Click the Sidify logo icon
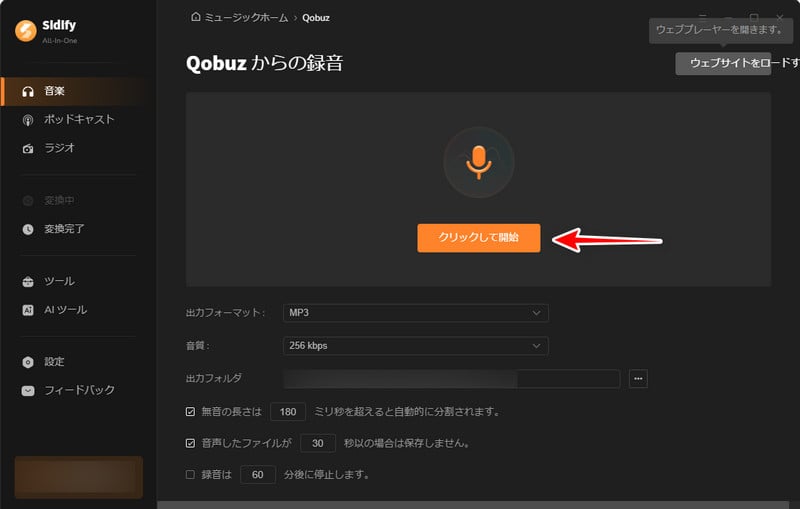800x509 pixels. pos(26,31)
